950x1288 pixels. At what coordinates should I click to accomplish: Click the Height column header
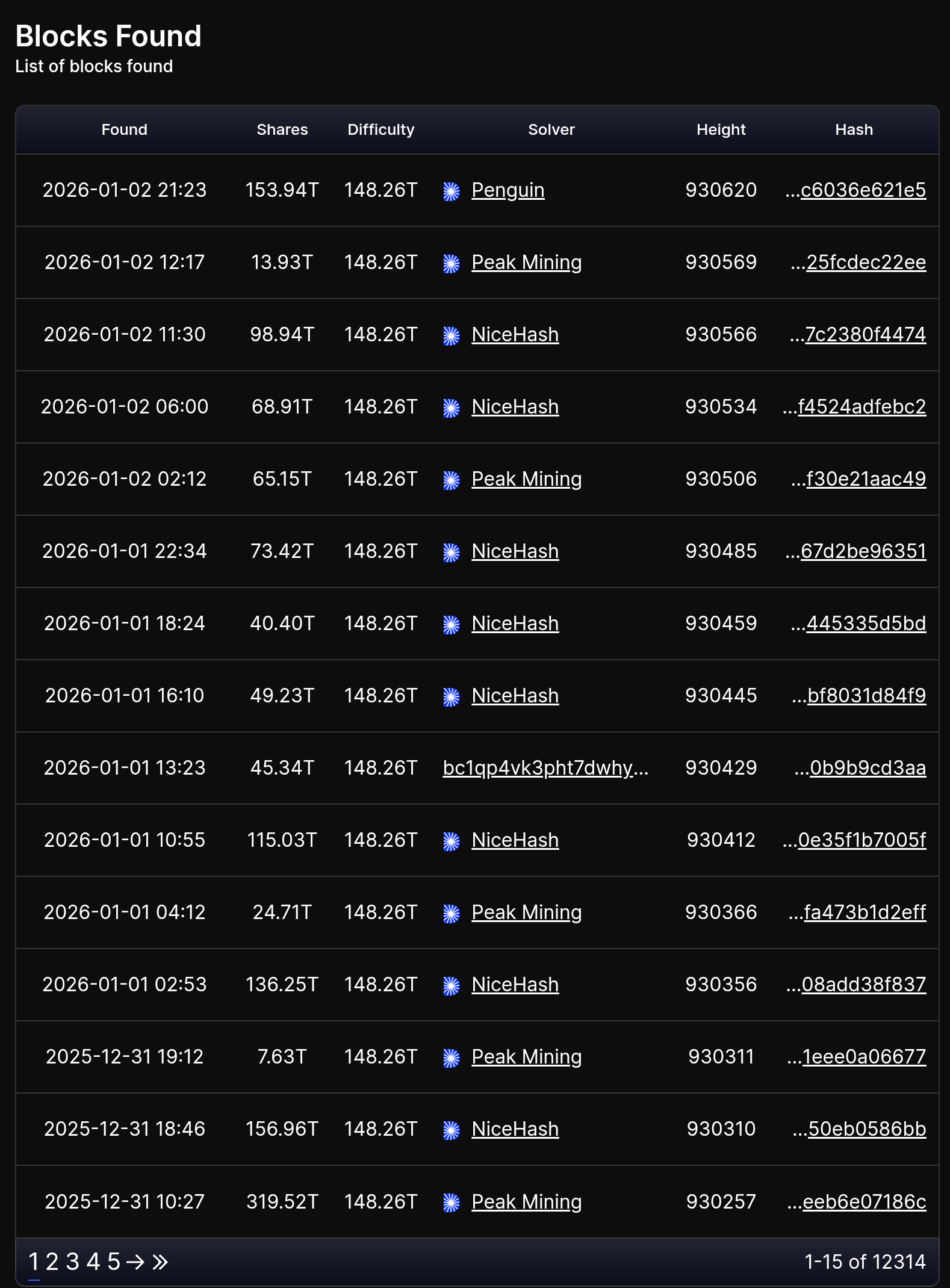pyautogui.click(x=721, y=129)
